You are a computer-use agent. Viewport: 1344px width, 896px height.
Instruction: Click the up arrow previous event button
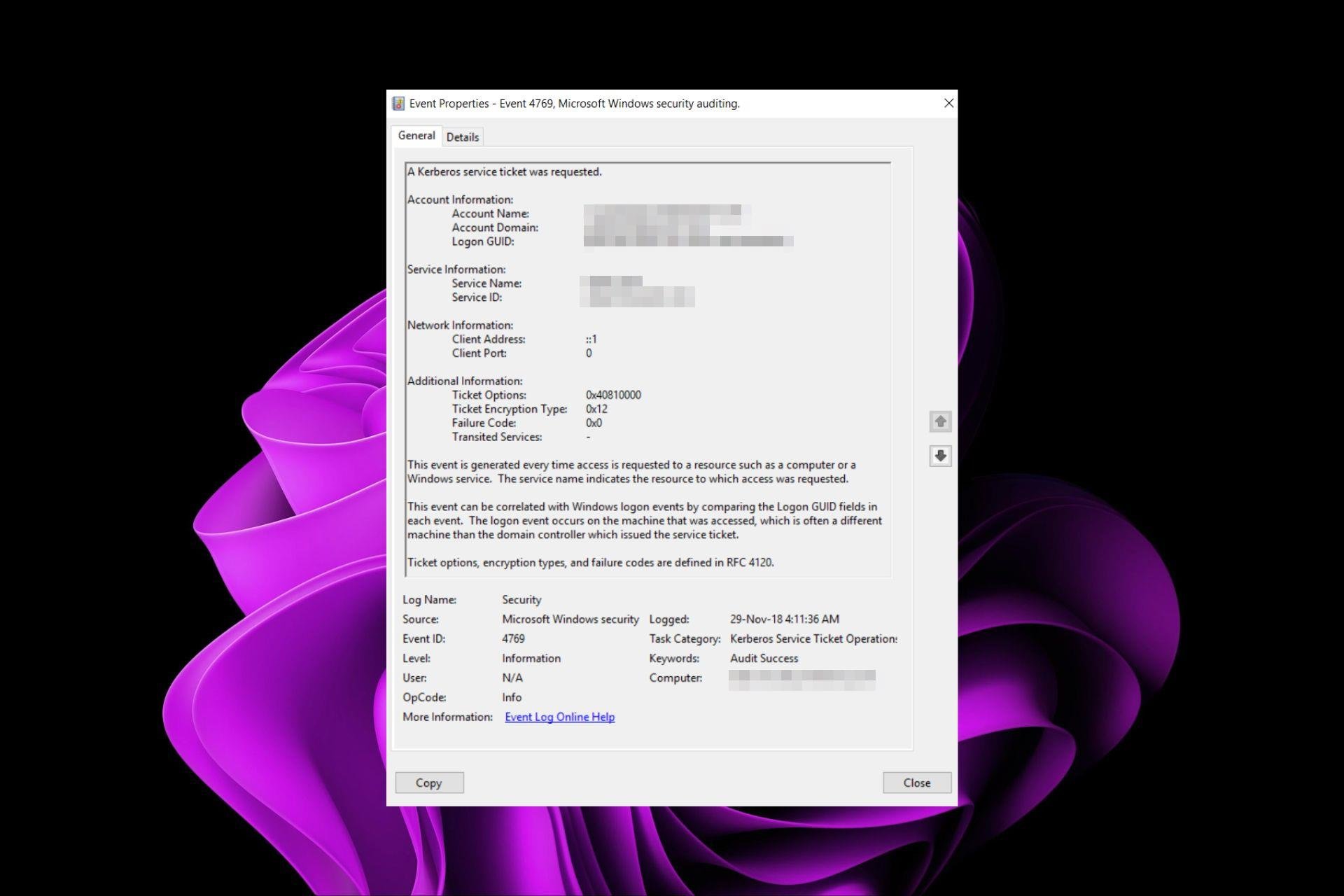(940, 421)
